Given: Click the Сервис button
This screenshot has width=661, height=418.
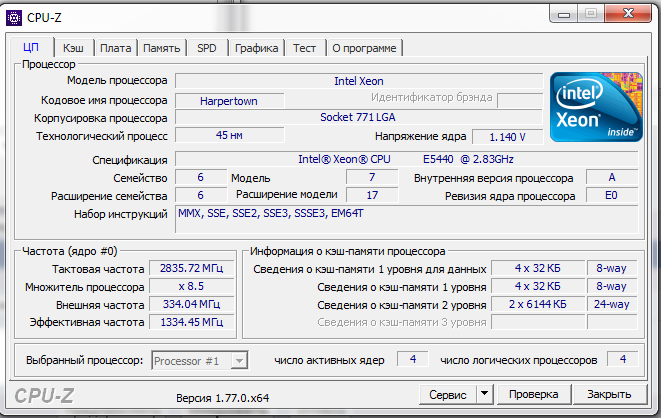Looking at the screenshot, I should pos(448,394).
